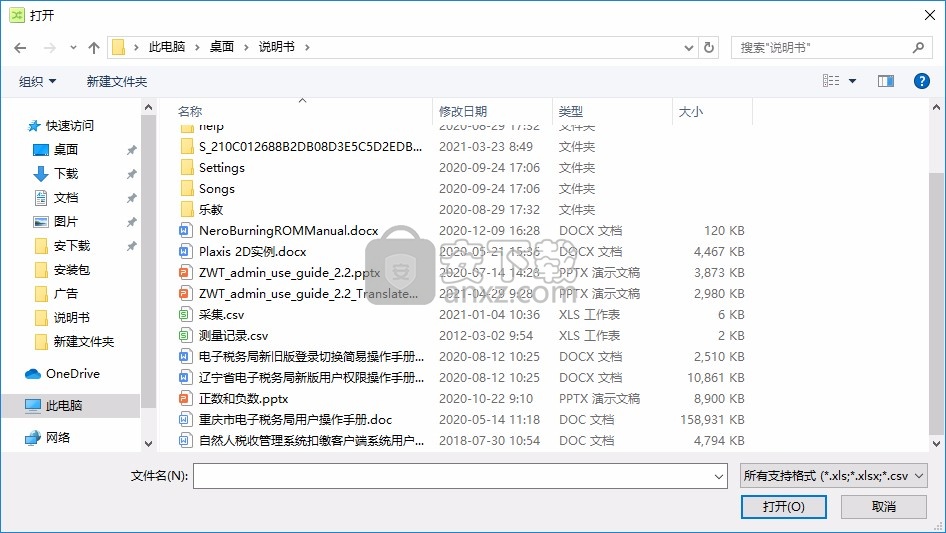
Task: Change the view layout icon
Action: point(831,80)
